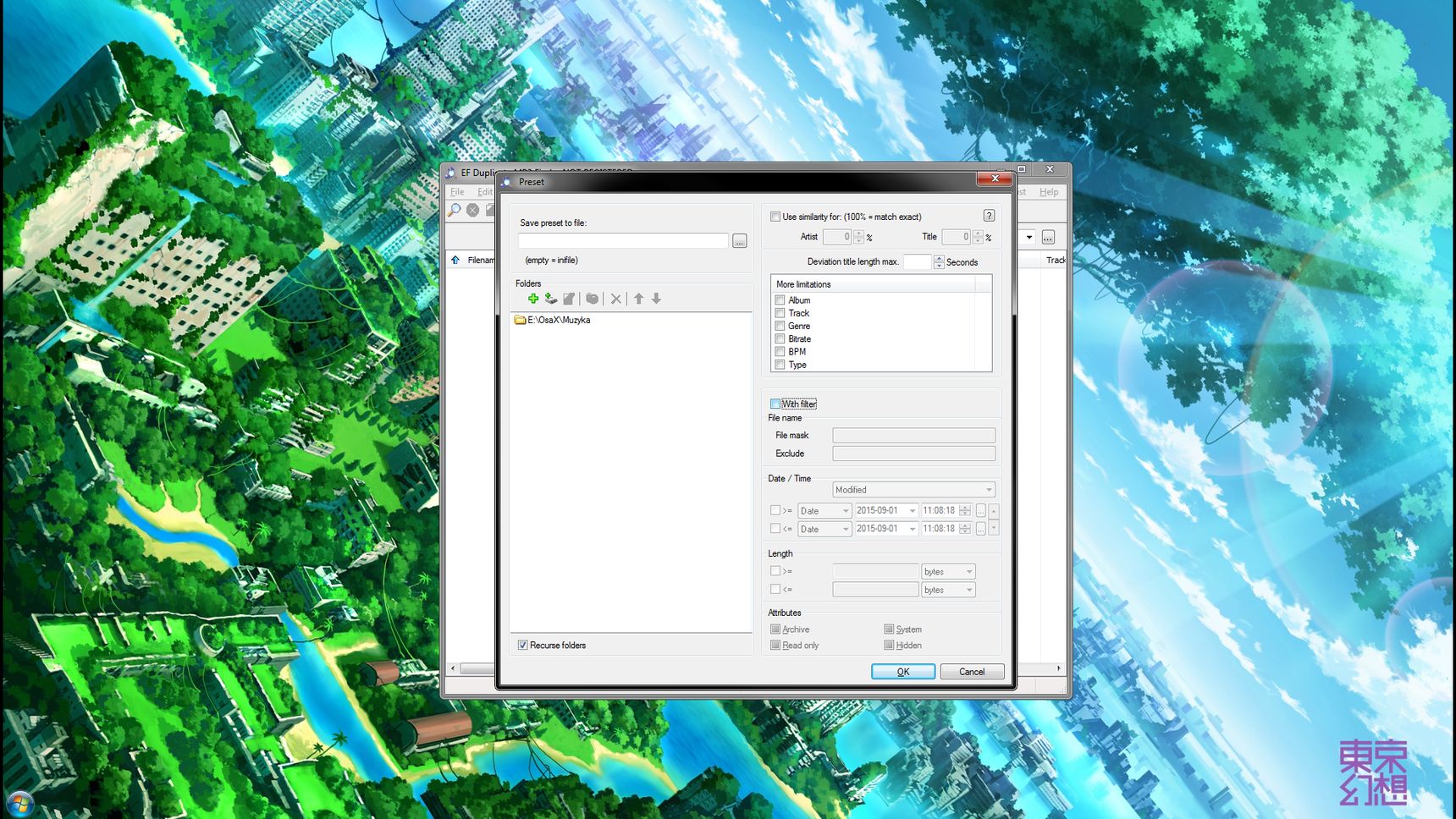Open the Modified date type dropdown

point(913,490)
